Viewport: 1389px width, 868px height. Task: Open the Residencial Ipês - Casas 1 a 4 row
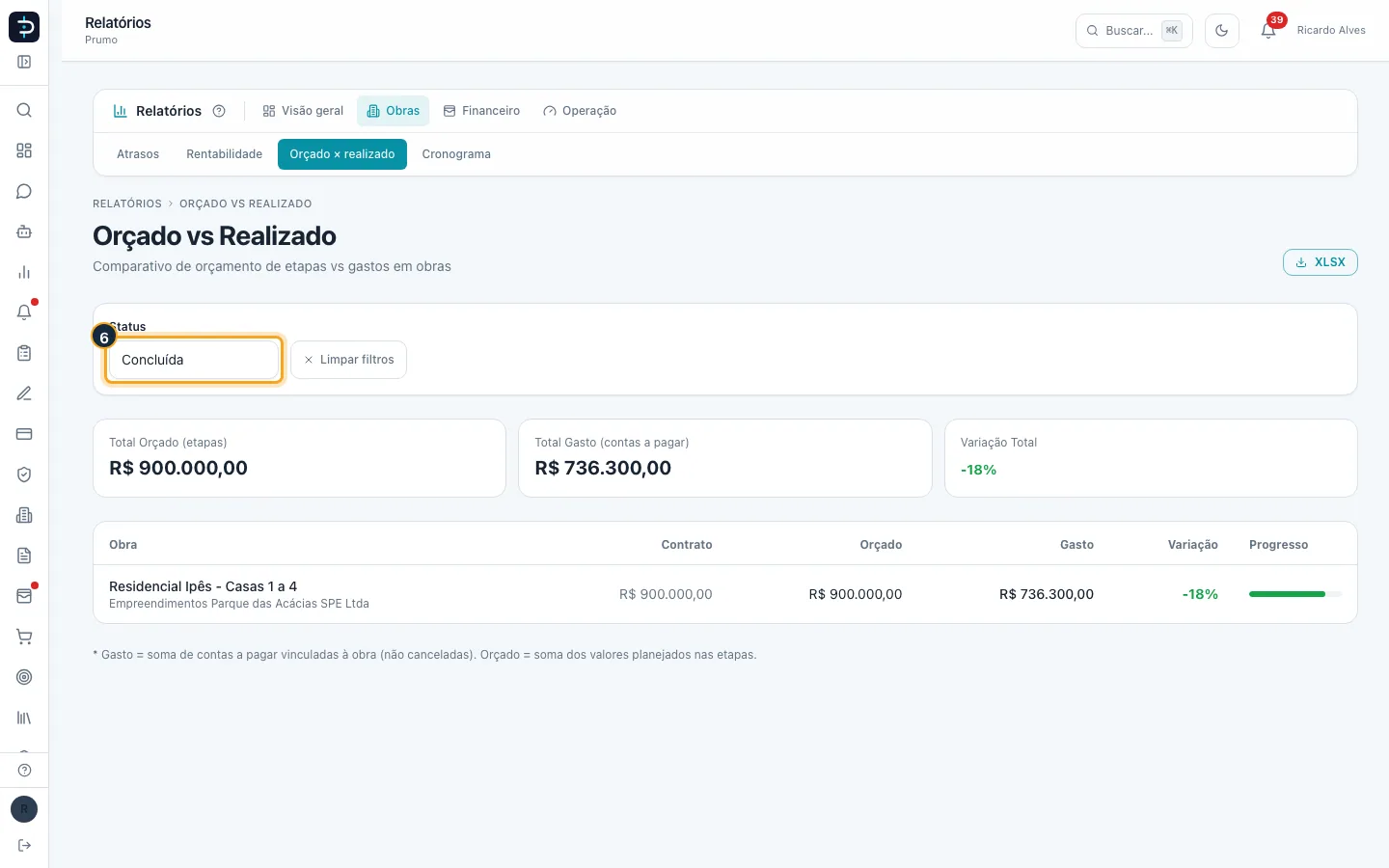click(x=725, y=594)
